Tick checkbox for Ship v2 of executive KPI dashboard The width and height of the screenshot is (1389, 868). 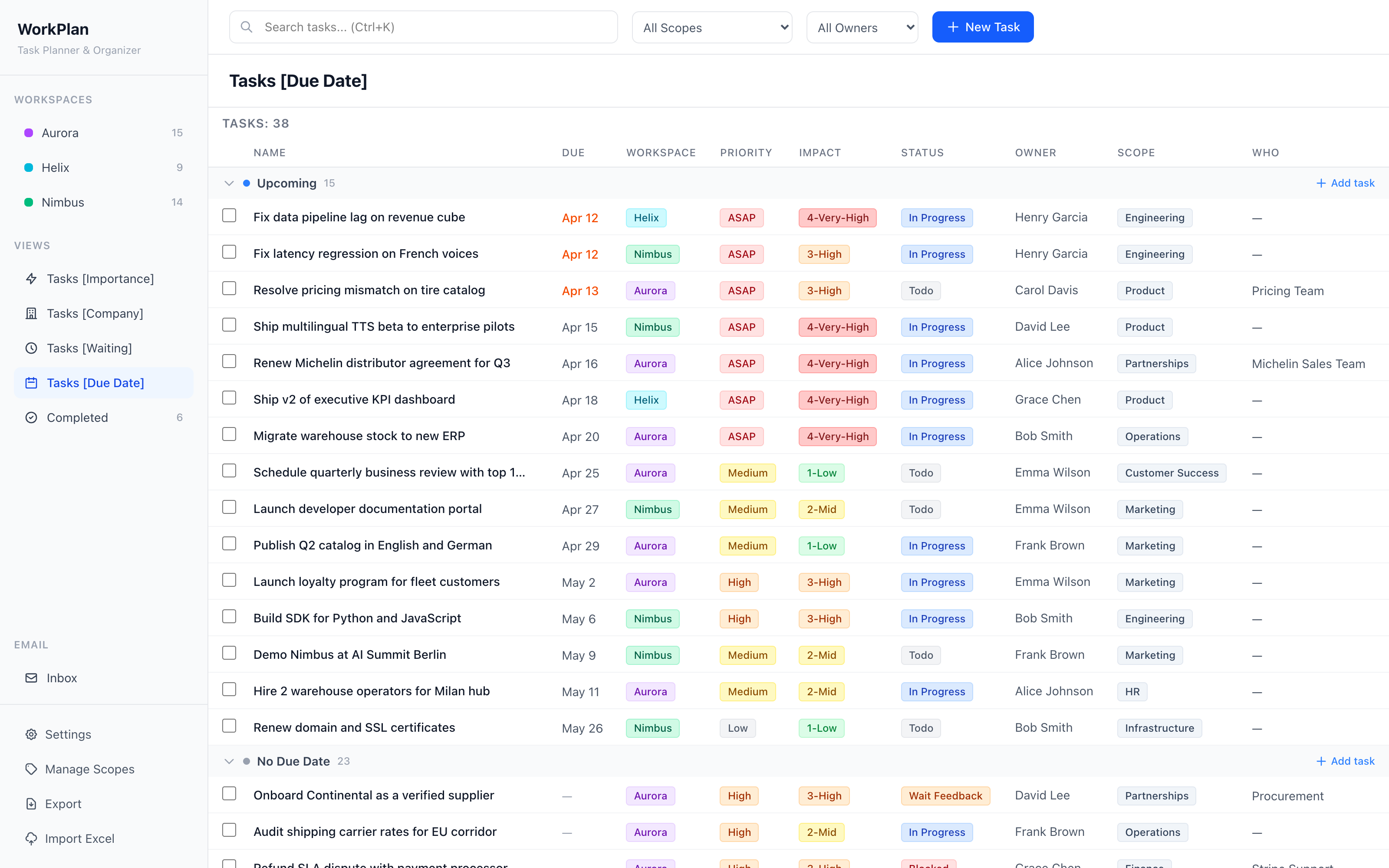coord(229,398)
